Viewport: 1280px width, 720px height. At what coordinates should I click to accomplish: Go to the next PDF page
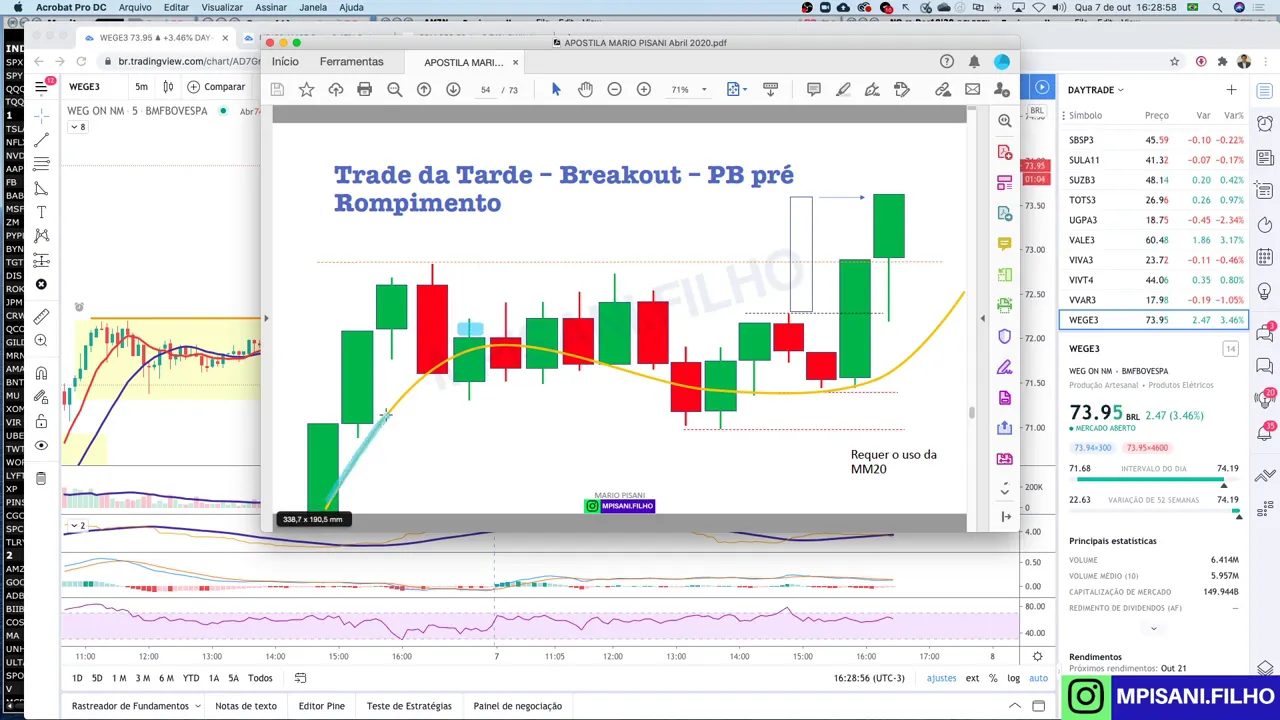[453, 90]
